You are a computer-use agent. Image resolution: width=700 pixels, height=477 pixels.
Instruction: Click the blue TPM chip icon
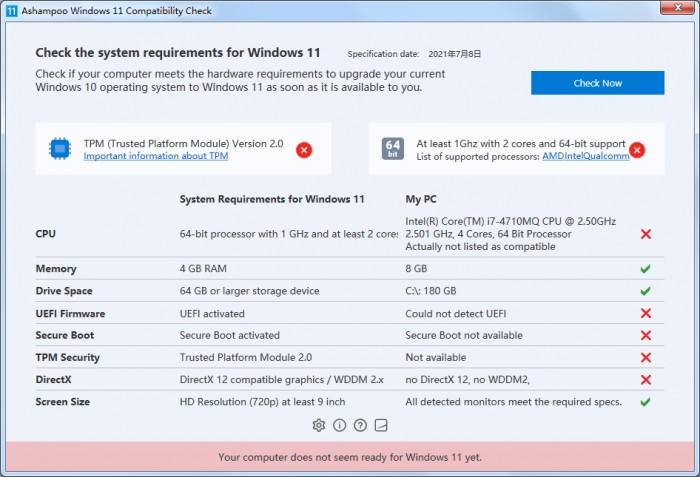(60, 149)
